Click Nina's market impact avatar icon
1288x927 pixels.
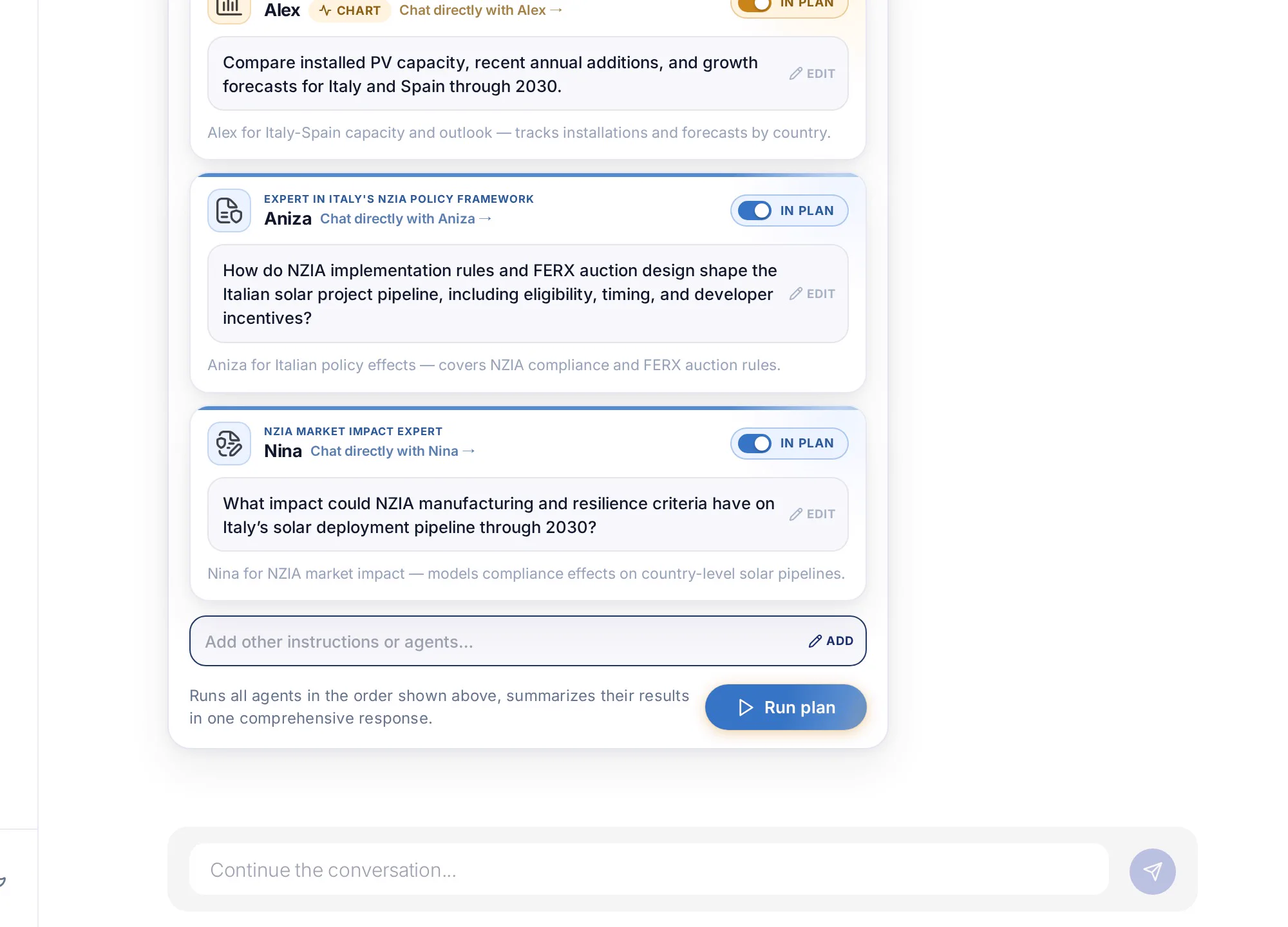pyautogui.click(x=229, y=444)
